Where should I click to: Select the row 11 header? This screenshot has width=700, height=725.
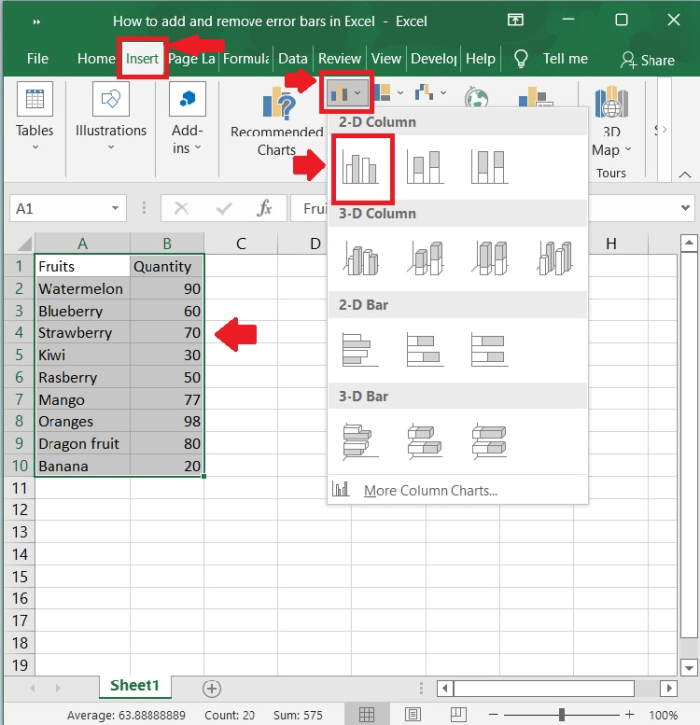click(19, 488)
